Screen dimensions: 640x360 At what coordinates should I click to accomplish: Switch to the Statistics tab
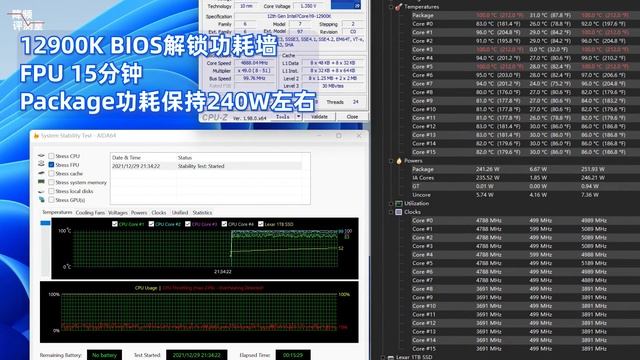(x=202, y=213)
